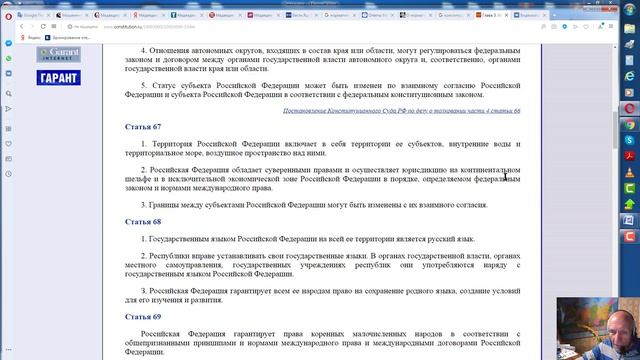Close the Глава 3 tab
This screenshot has height=360, width=640.
tap(507, 15)
